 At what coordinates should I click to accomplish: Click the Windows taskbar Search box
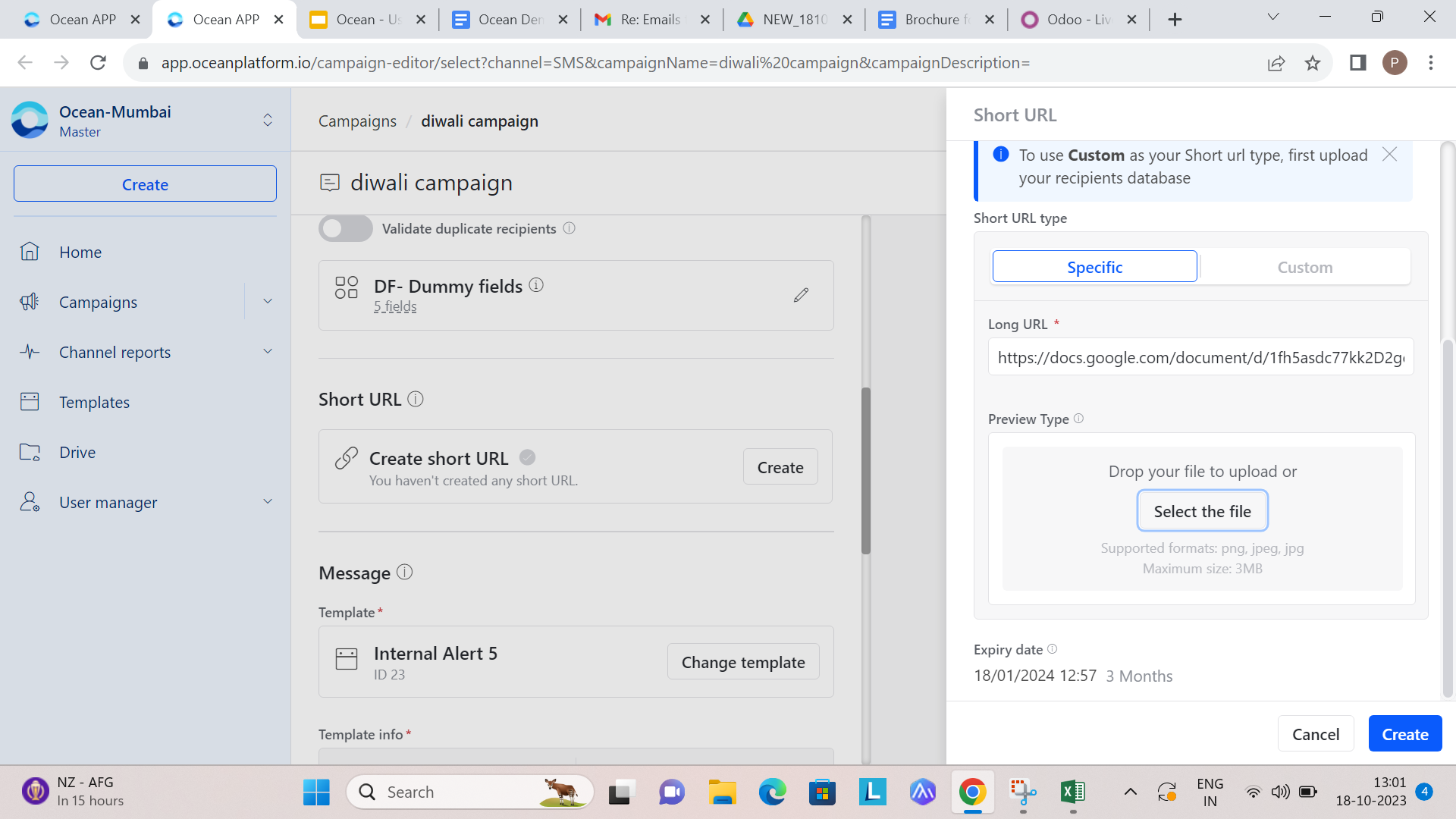point(470,792)
